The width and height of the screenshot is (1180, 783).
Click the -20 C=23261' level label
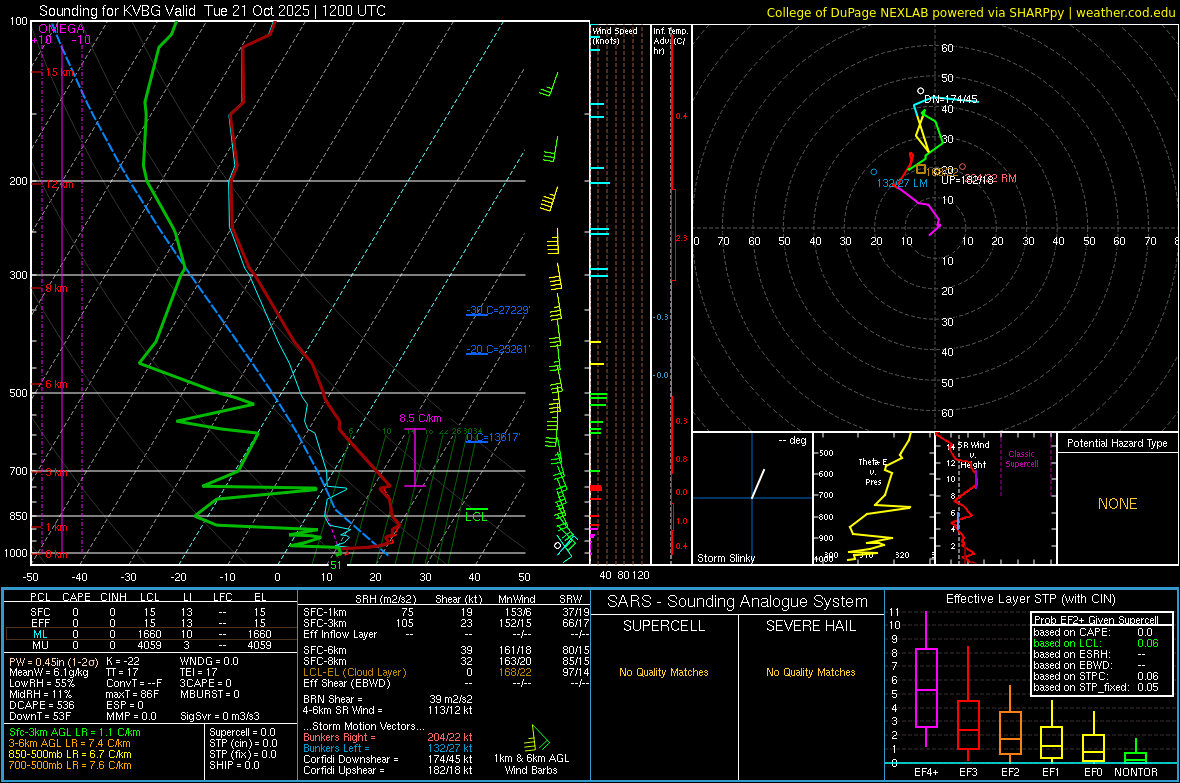point(498,349)
